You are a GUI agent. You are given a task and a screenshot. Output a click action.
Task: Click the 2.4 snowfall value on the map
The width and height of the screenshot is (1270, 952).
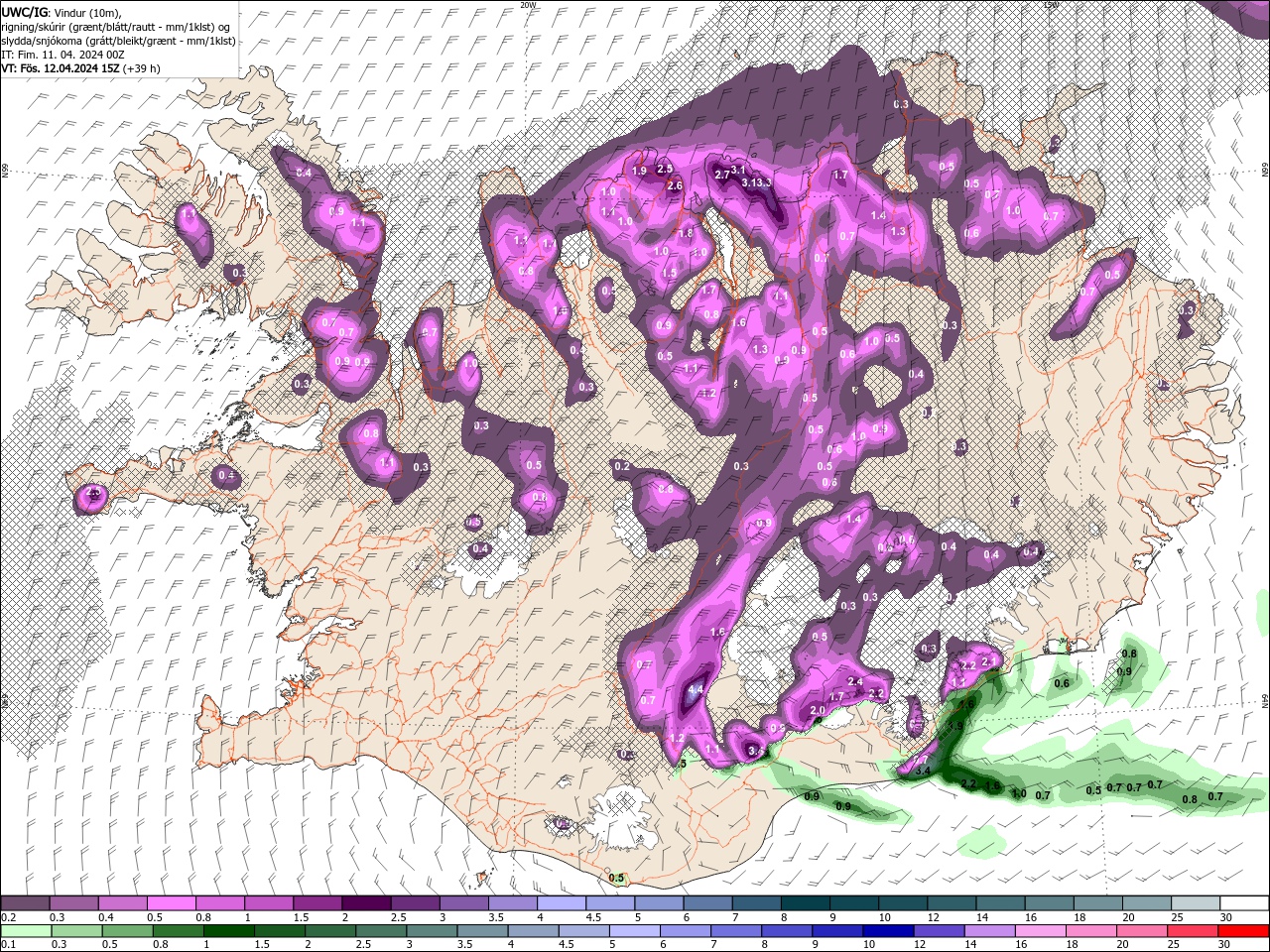(855, 681)
